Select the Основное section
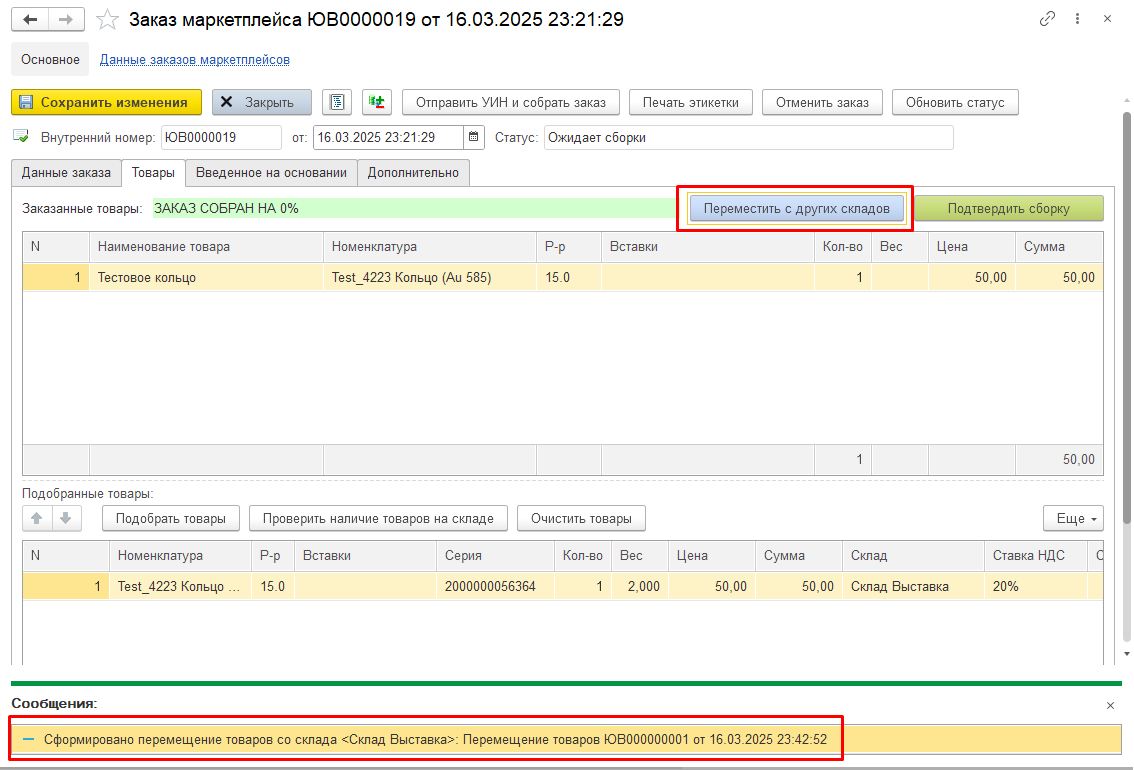This screenshot has height=770, width=1134. point(50,59)
